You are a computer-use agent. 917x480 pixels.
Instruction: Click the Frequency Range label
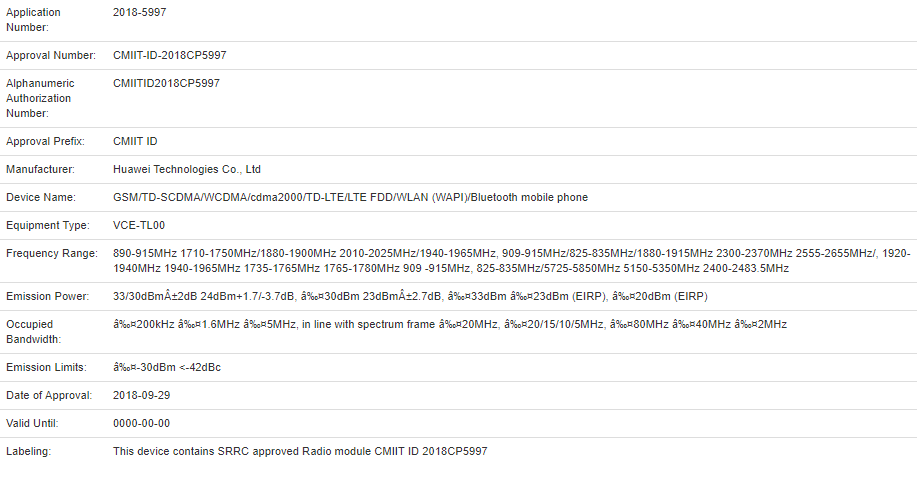(x=52, y=254)
